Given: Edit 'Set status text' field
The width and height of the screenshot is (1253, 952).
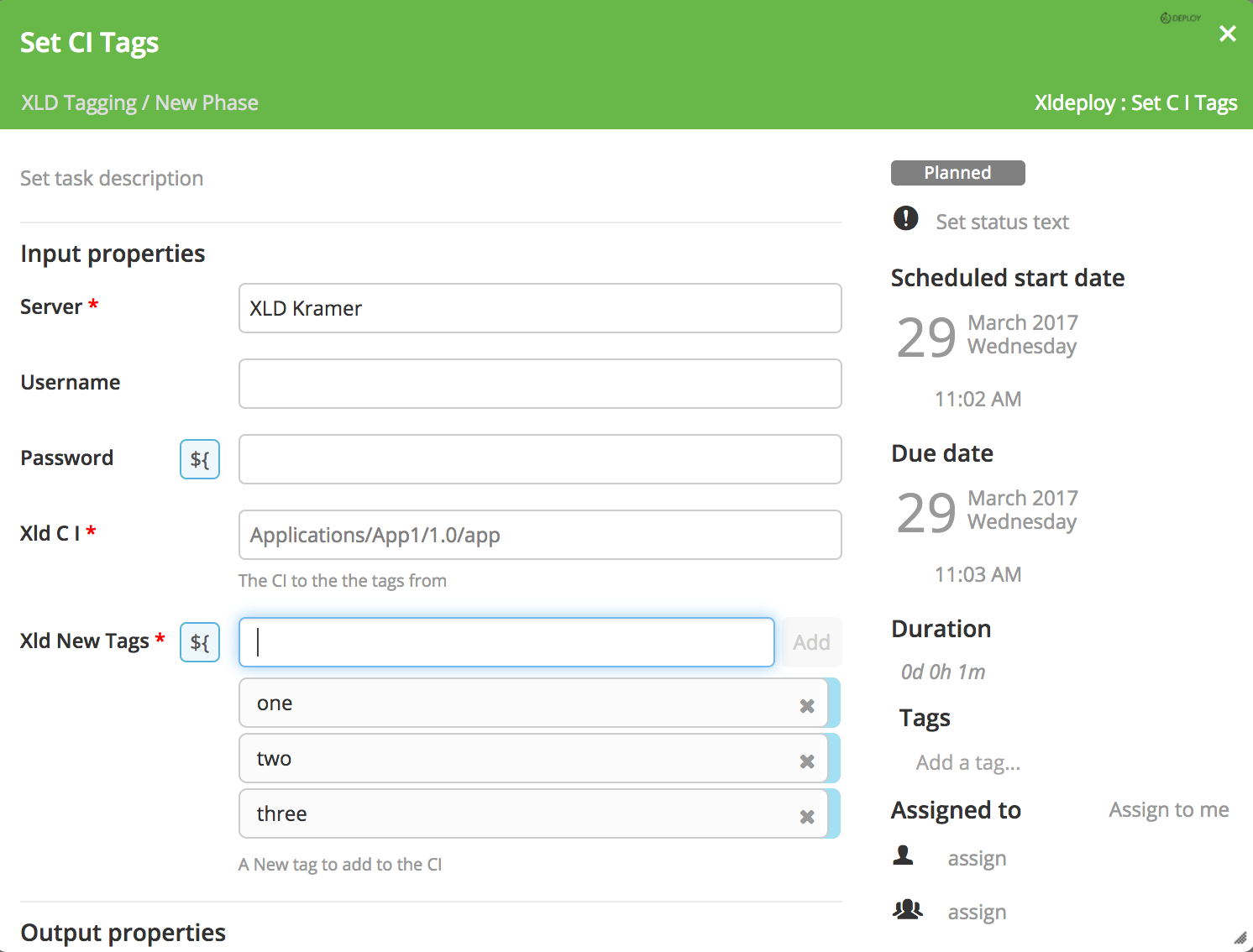Looking at the screenshot, I should (x=1002, y=222).
